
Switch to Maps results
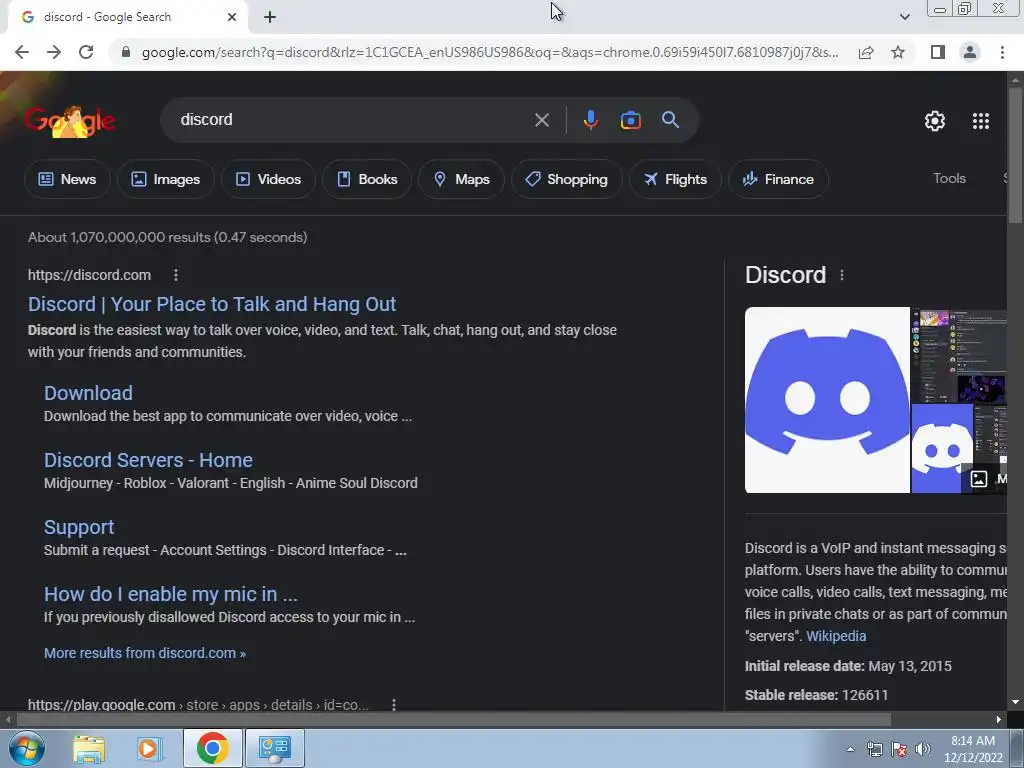click(x=461, y=179)
